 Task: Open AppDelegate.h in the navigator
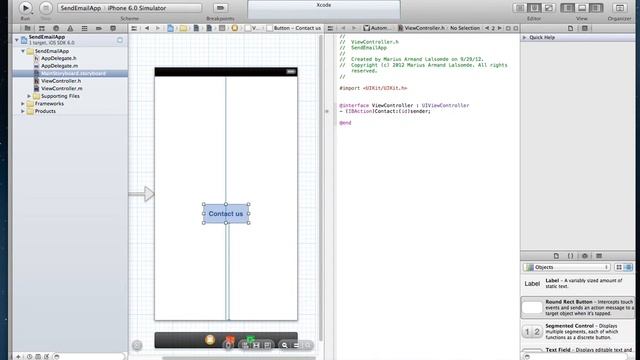(x=58, y=58)
